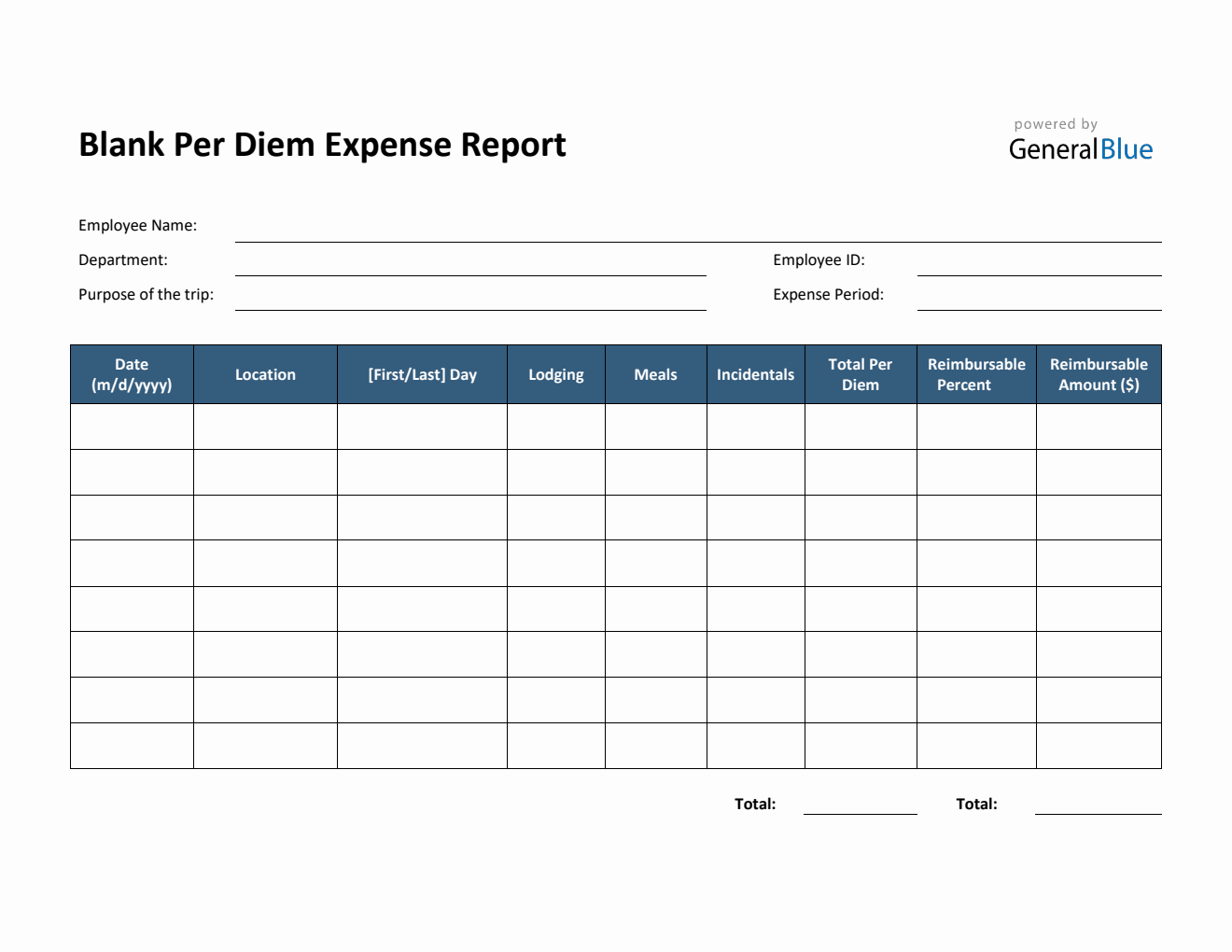Select the Location column header
This screenshot has width=1232, height=952.
[x=265, y=373]
